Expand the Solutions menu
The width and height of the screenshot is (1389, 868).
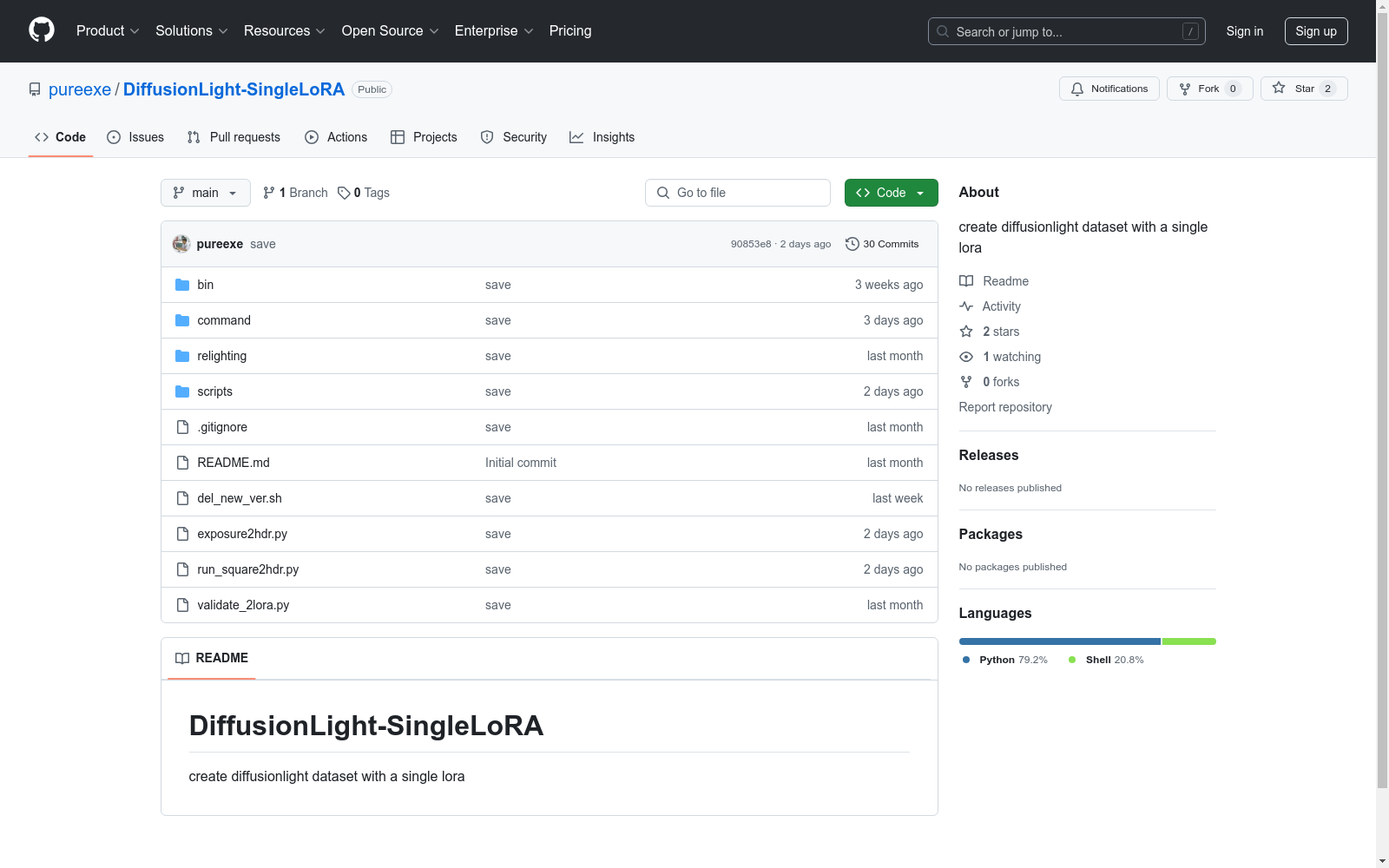(191, 31)
